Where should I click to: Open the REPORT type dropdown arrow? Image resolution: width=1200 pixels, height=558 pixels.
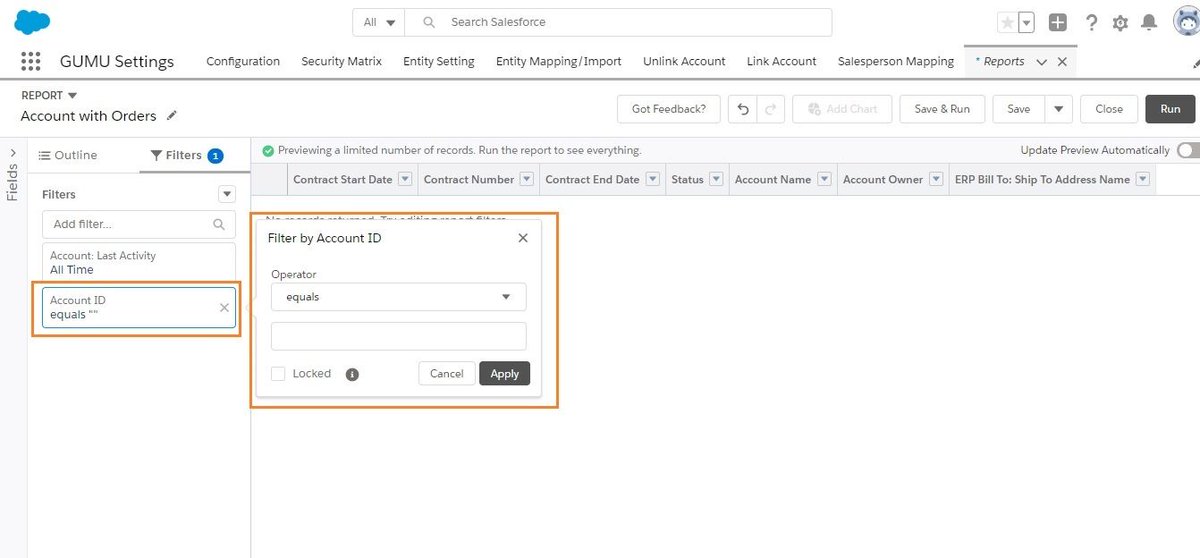click(72, 96)
